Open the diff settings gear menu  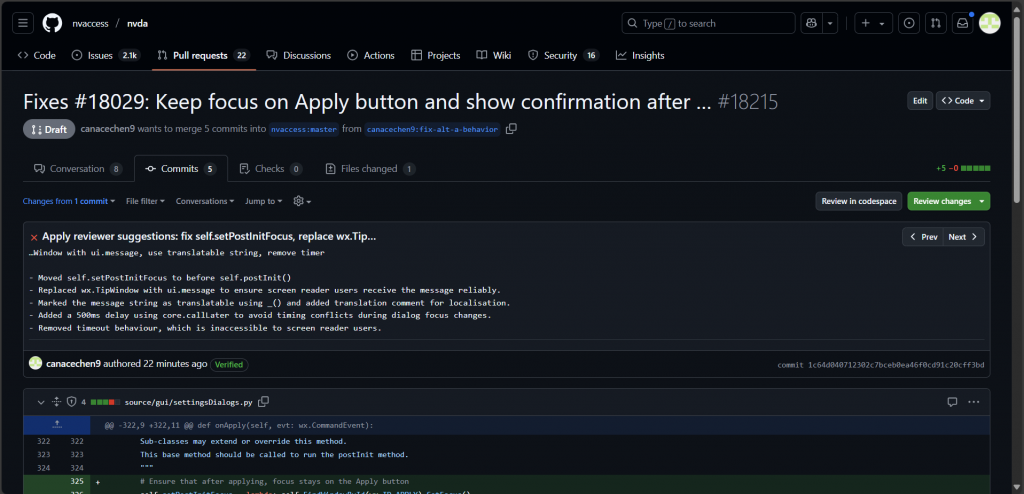[302, 201]
